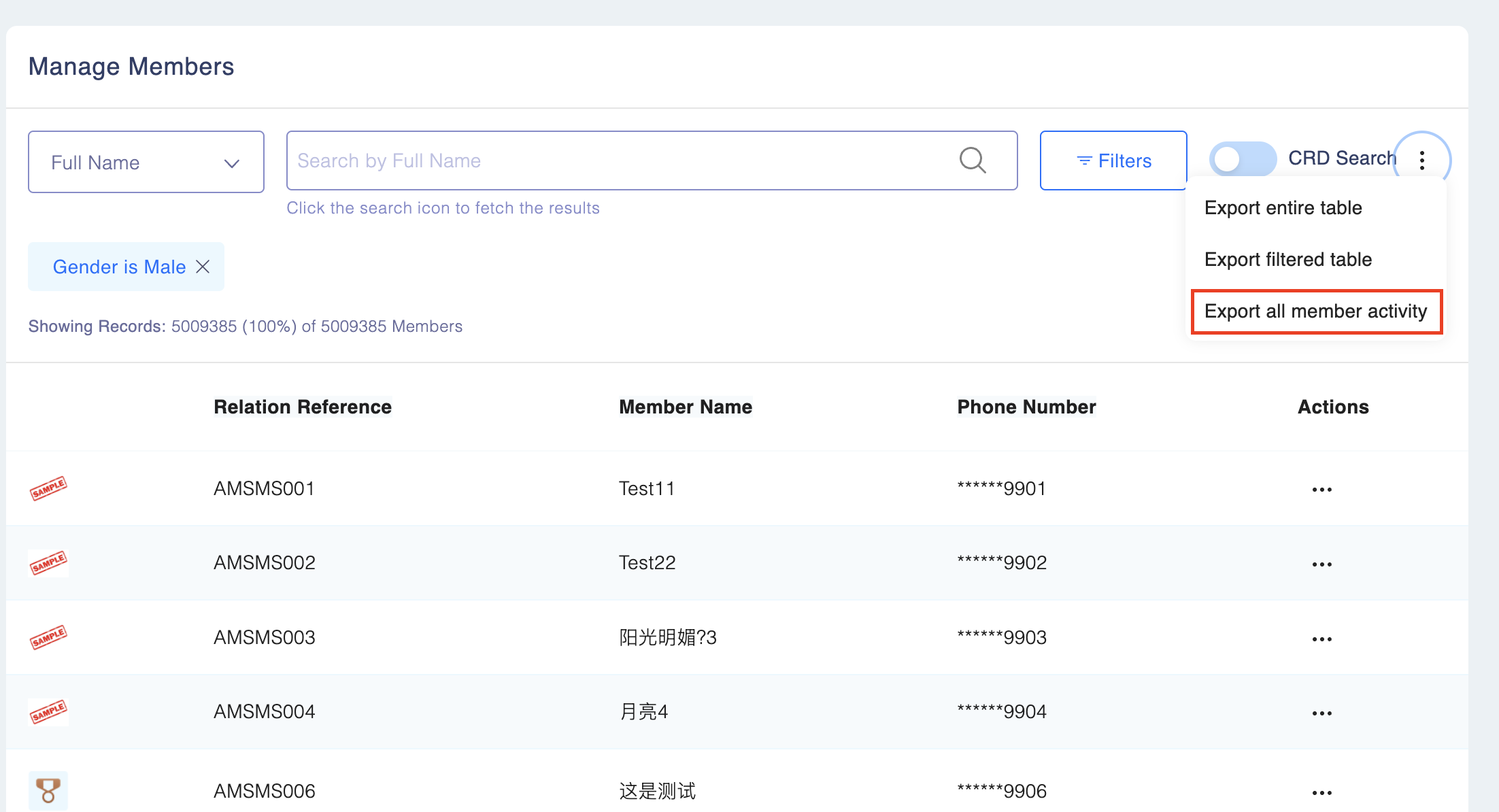Image resolution: width=1499 pixels, height=812 pixels.
Task: Click the SAMPLE stamp icon for AMSMS003
Action: [48, 637]
